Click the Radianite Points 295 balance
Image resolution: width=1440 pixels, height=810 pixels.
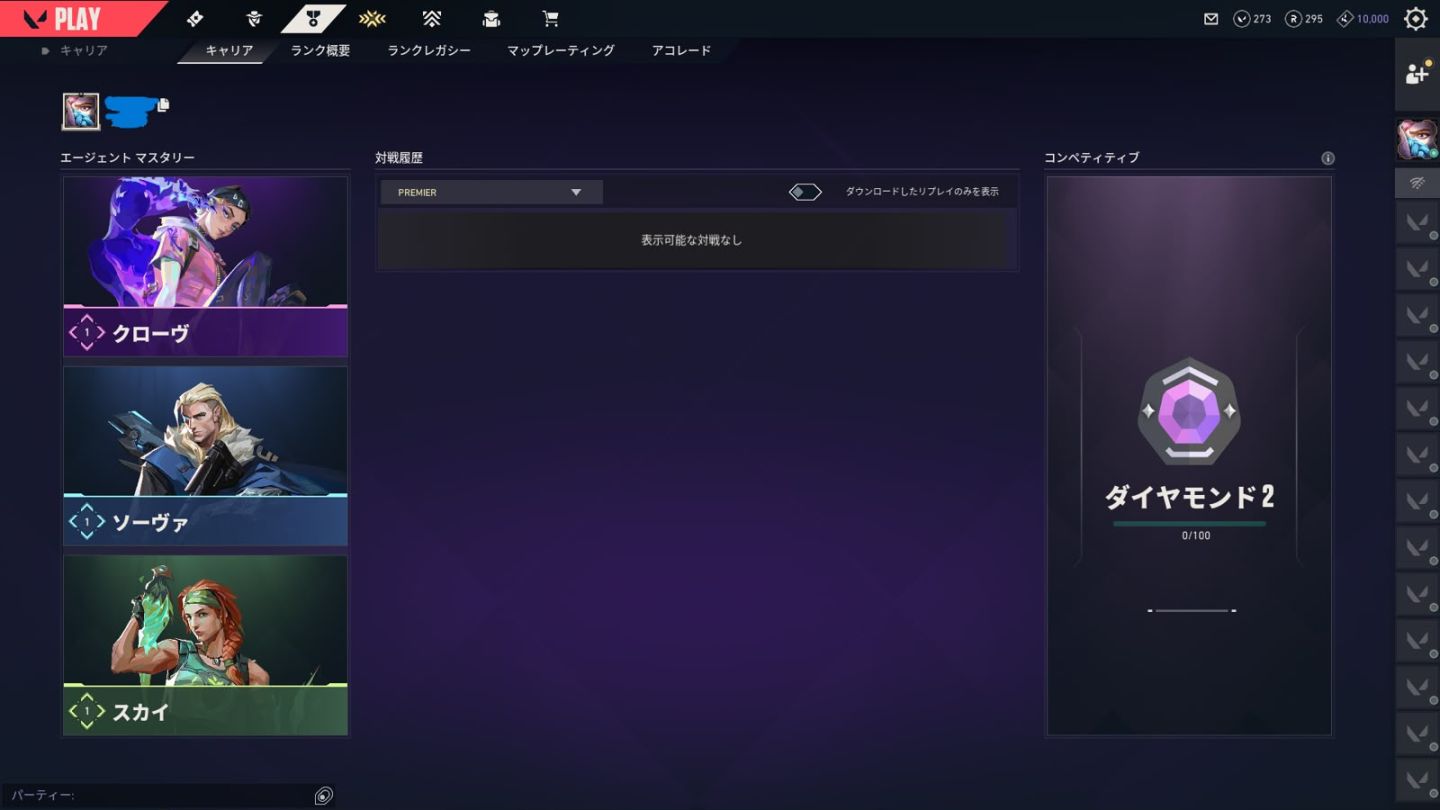1304,18
